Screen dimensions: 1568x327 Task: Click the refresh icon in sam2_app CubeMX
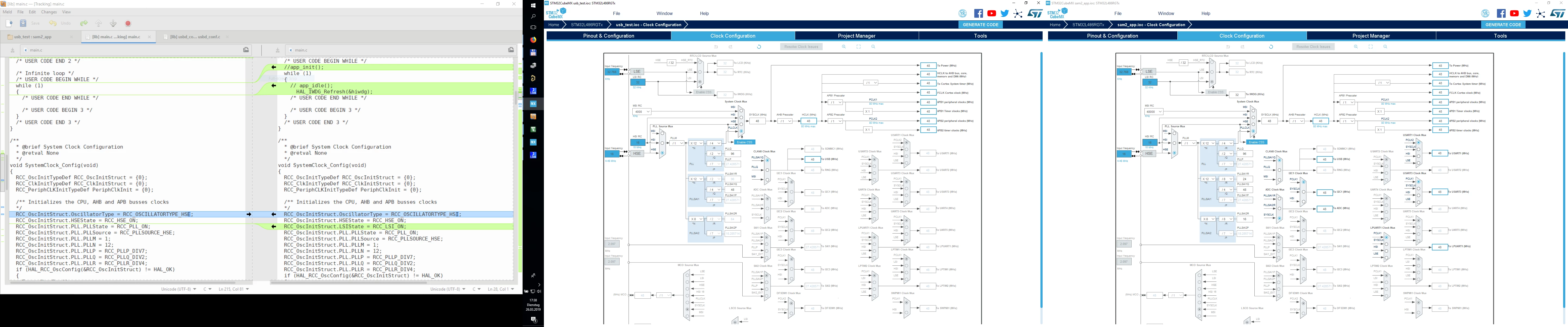1271,47
